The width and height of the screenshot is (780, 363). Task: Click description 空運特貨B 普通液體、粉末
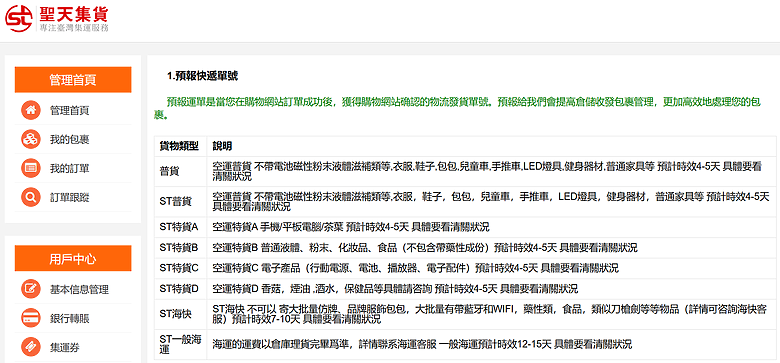425,248
